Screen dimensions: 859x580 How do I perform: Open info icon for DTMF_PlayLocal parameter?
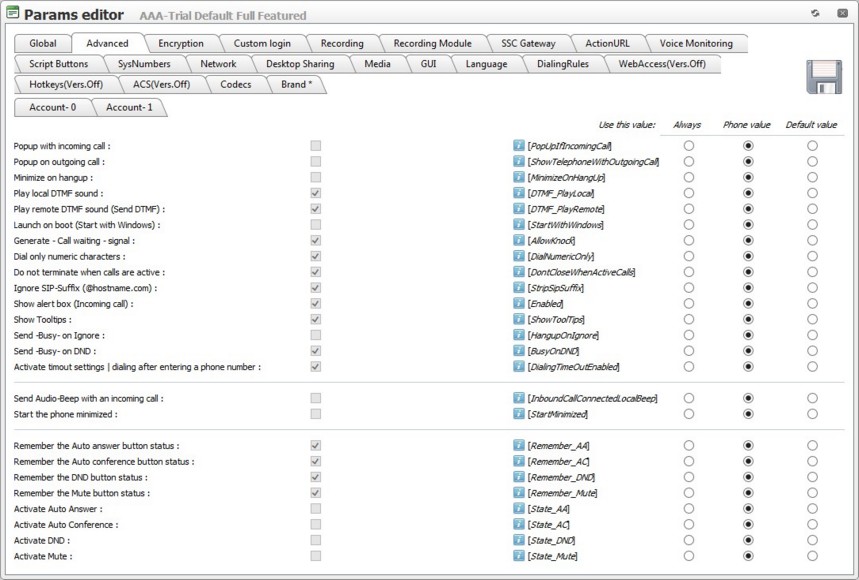tap(519, 193)
